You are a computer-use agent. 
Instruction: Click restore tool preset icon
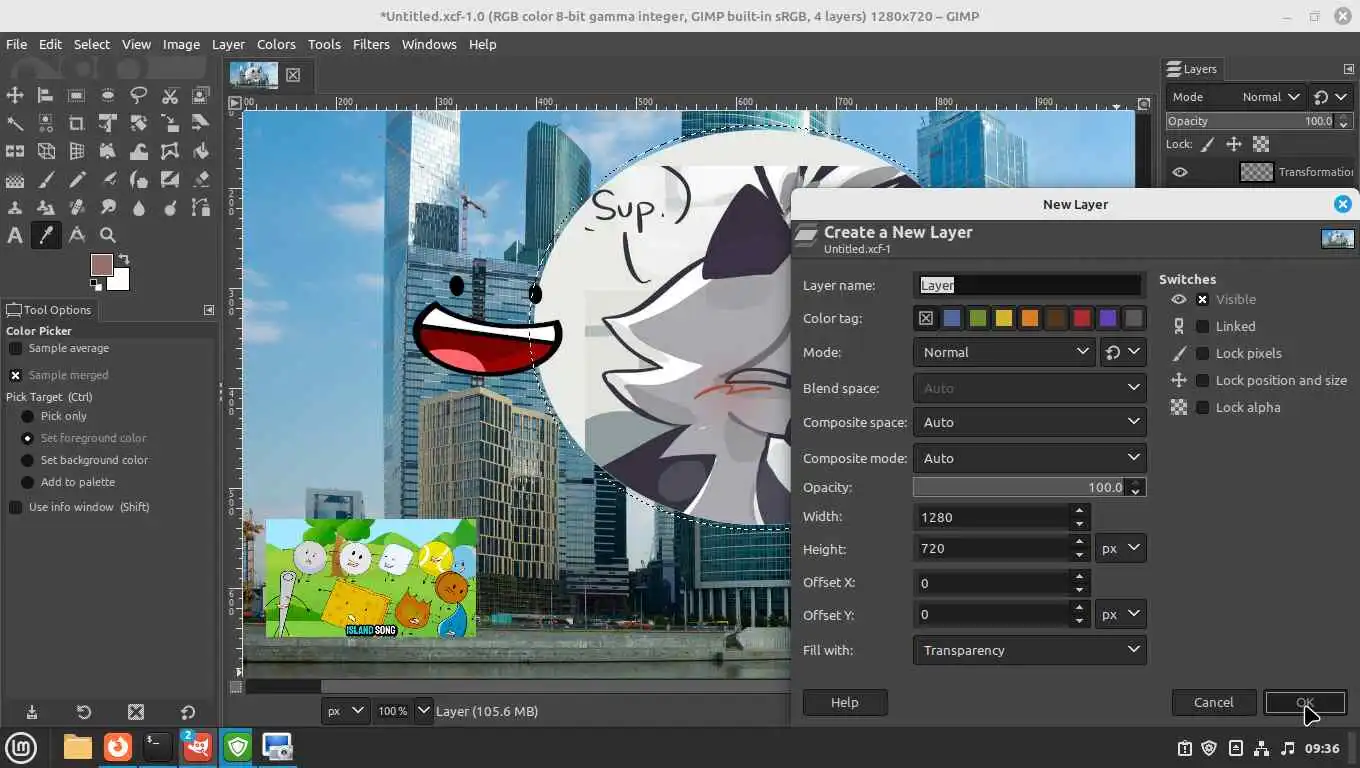click(x=84, y=712)
